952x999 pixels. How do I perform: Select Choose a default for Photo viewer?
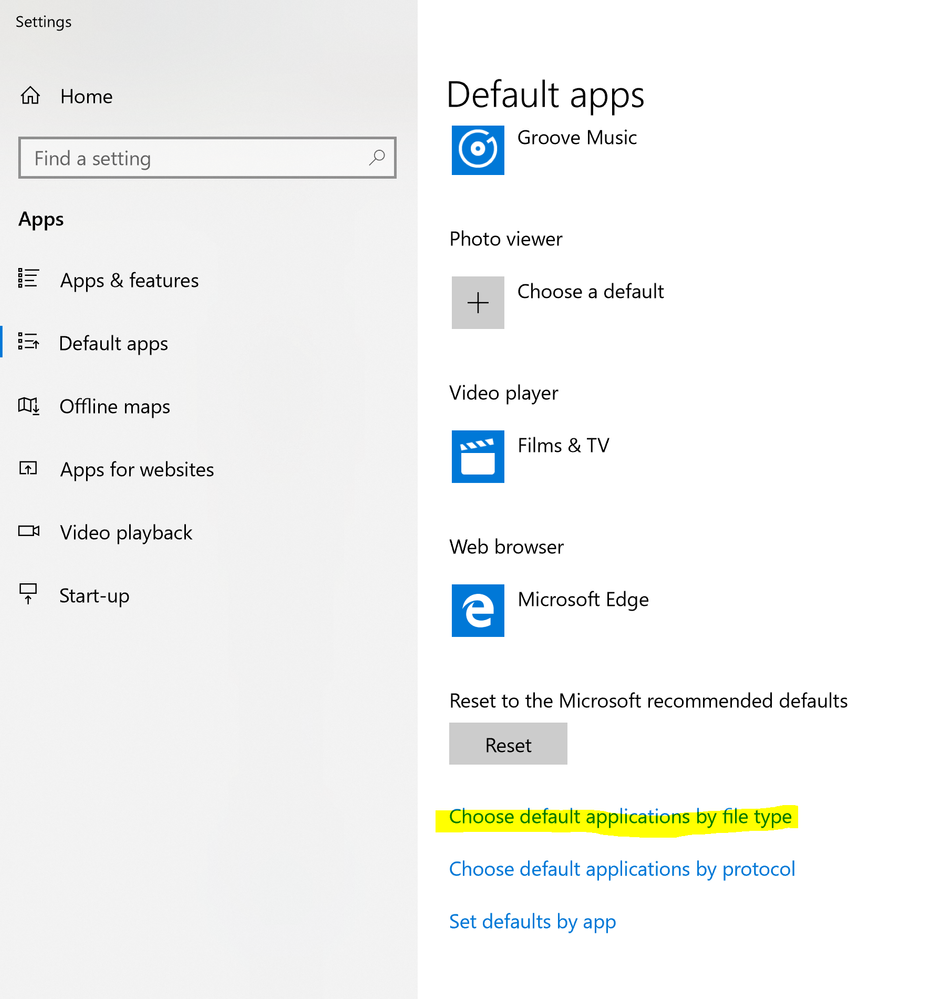point(591,292)
